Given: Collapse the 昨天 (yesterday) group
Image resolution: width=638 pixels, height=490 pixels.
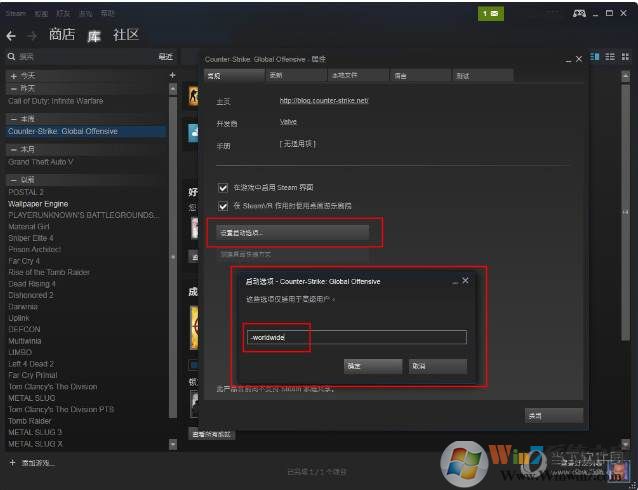Looking at the screenshot, I should point(14,88).
